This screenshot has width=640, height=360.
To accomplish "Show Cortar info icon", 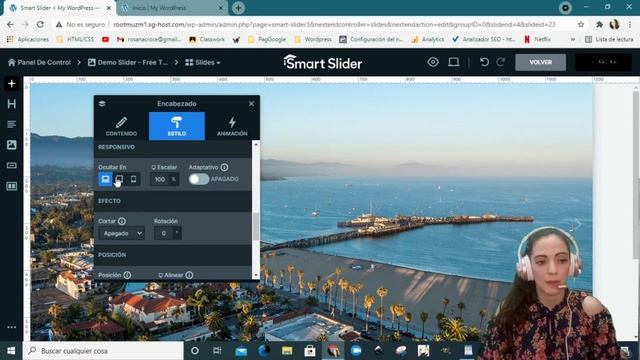I will tap(122, 221).
